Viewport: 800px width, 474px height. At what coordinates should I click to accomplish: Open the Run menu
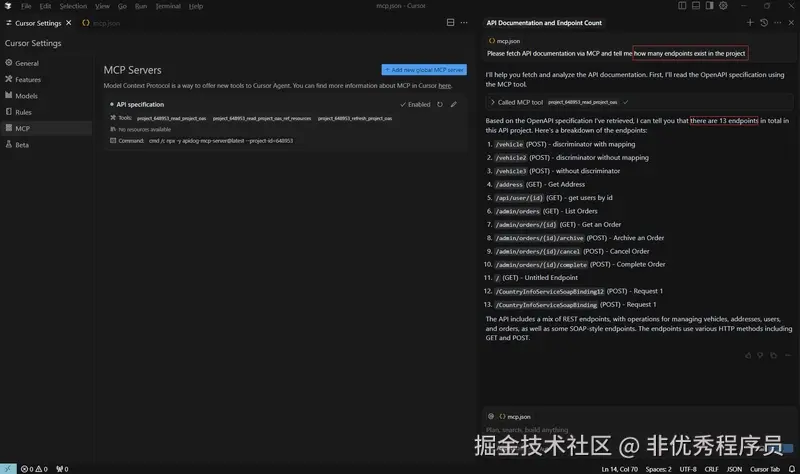[141, 6]
